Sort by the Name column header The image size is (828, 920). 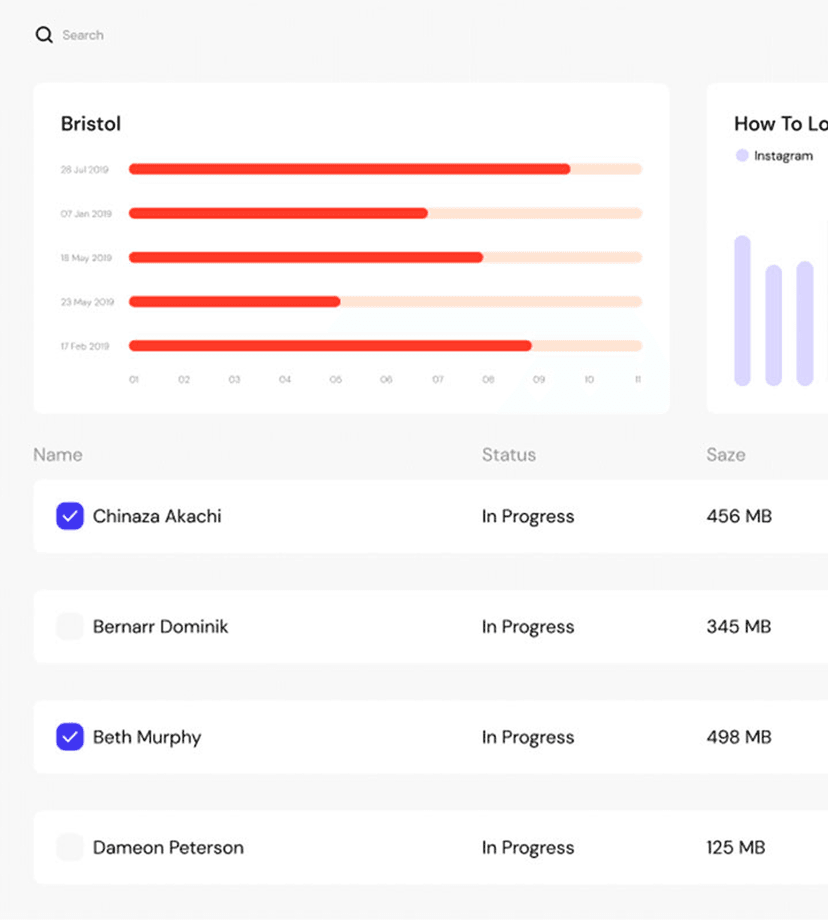click(x=56, y=455)
